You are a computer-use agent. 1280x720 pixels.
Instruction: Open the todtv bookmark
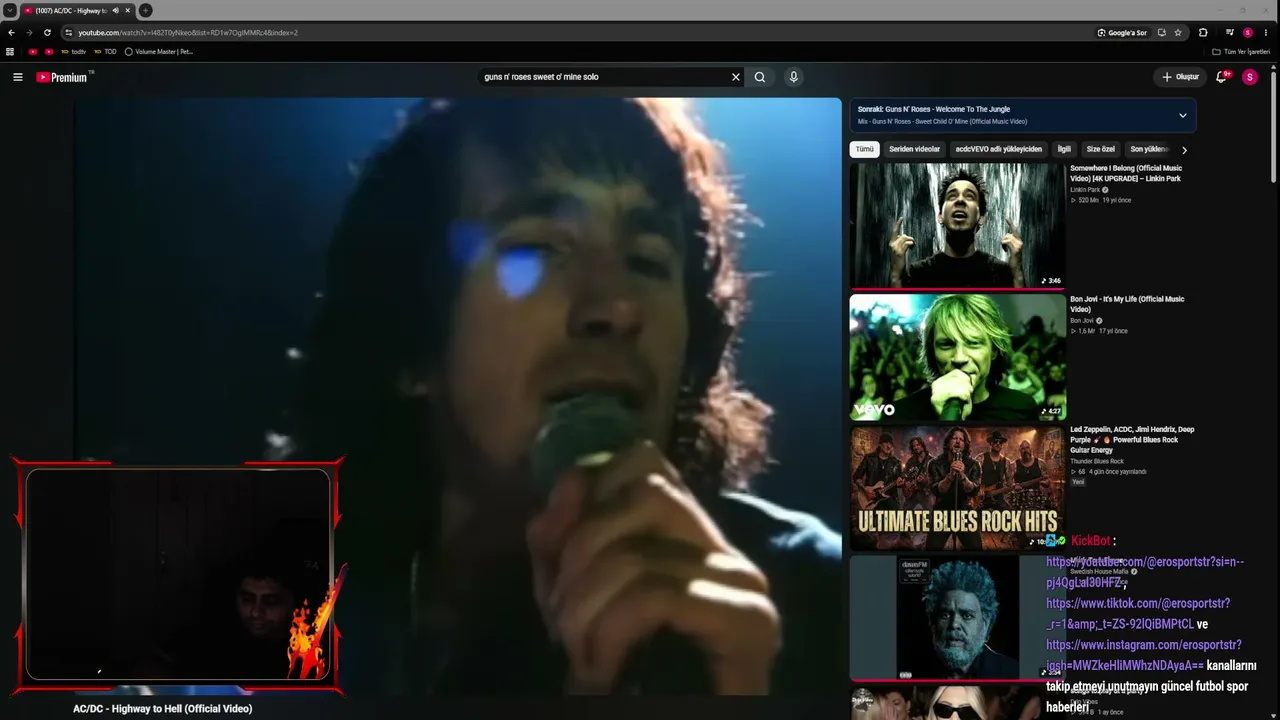point(74,51)
